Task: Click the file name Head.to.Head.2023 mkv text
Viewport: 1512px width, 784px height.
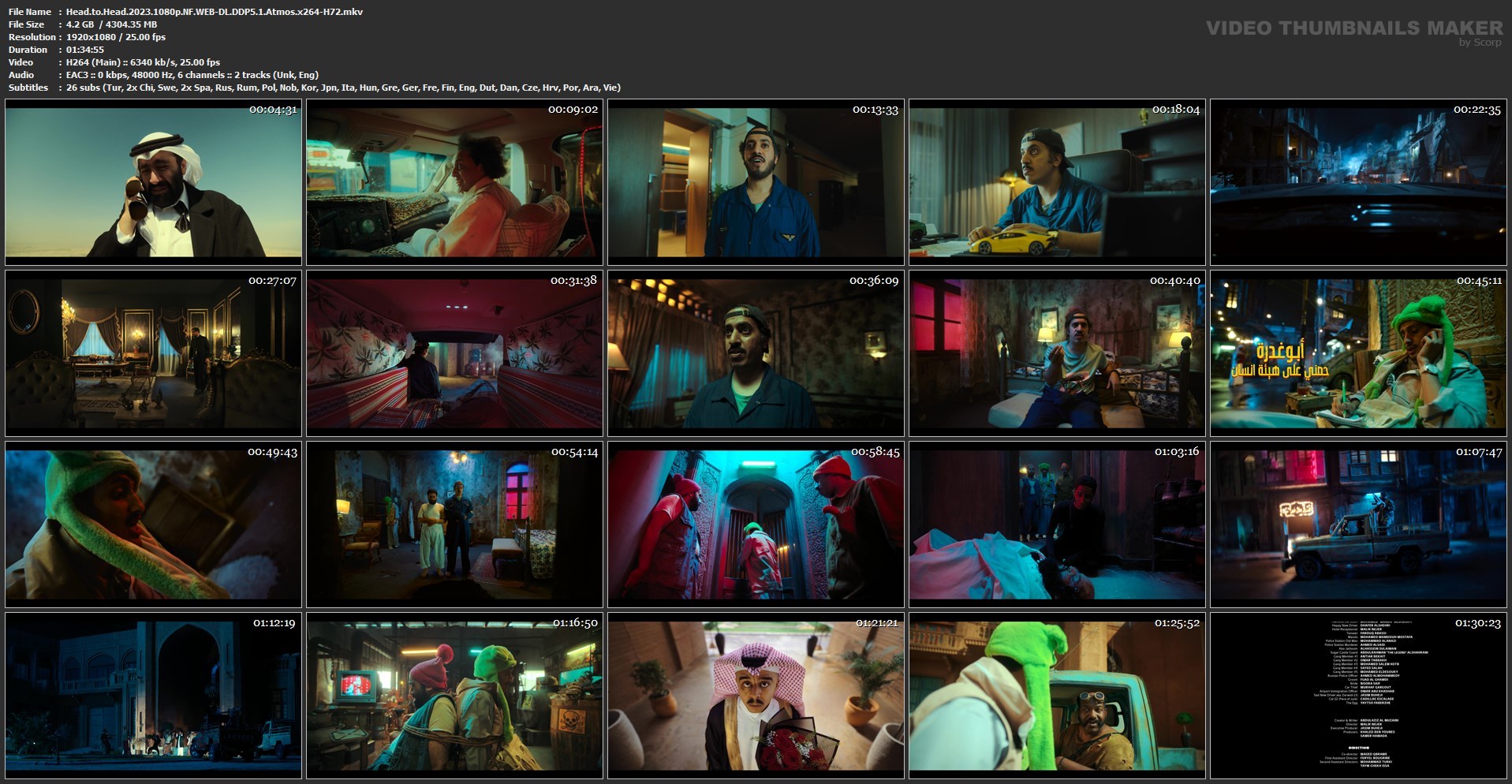Action: (215, 12)
